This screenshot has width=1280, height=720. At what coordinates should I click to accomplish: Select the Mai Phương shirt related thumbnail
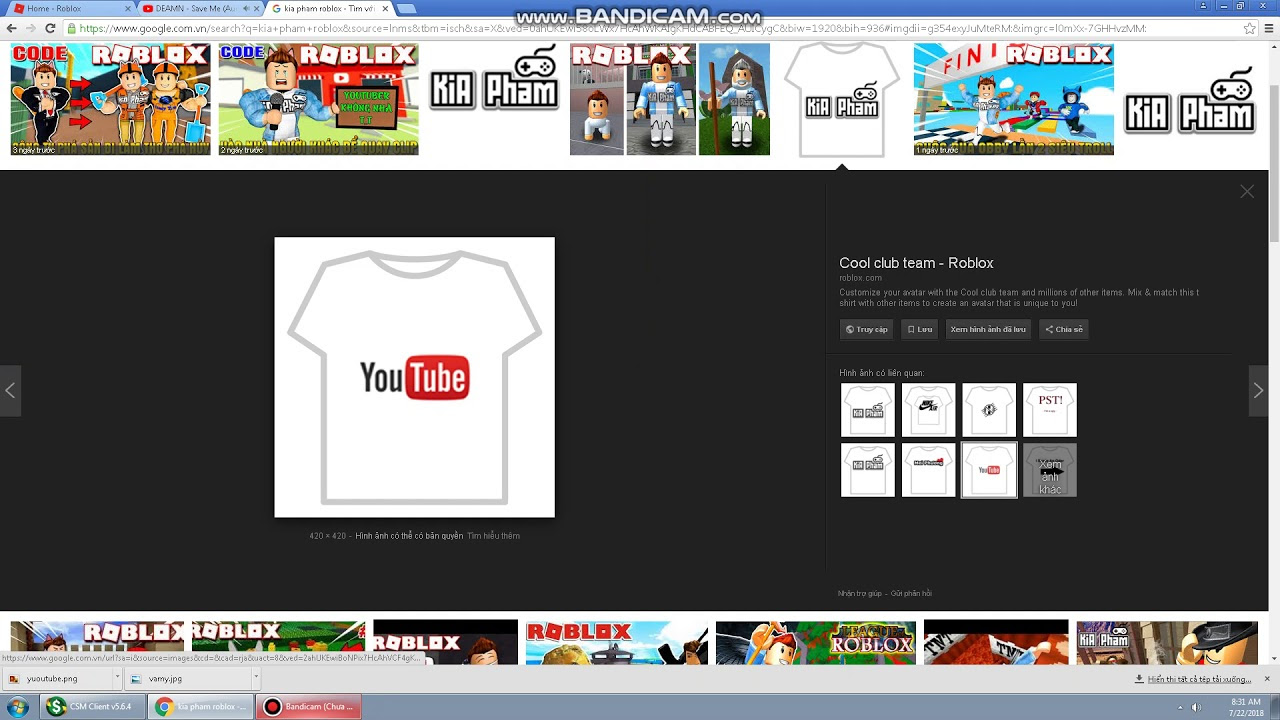pyautogui.click(x=928, y=470)
